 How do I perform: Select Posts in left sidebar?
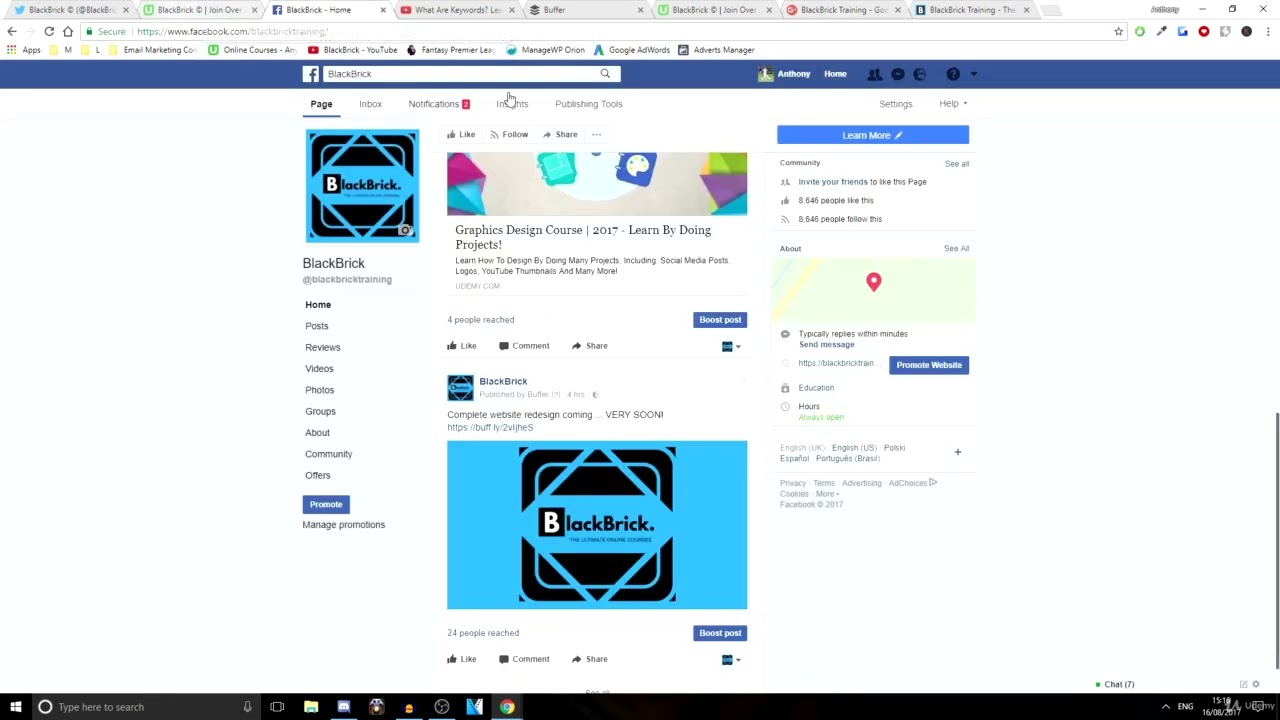coord(317,326)
